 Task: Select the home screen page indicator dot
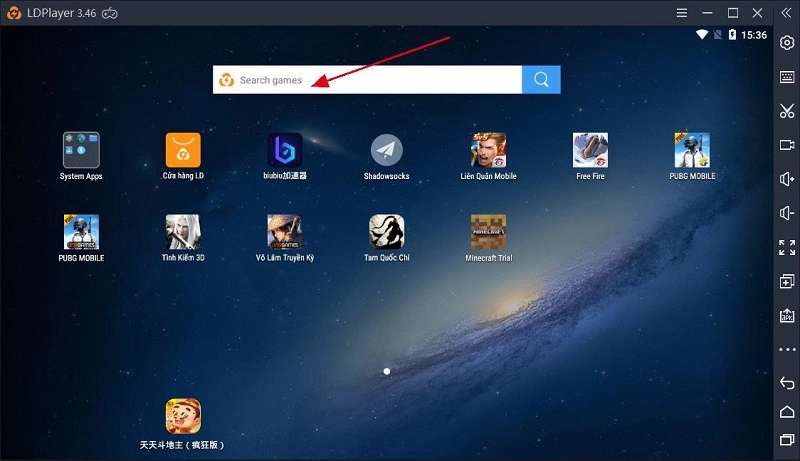387,371
